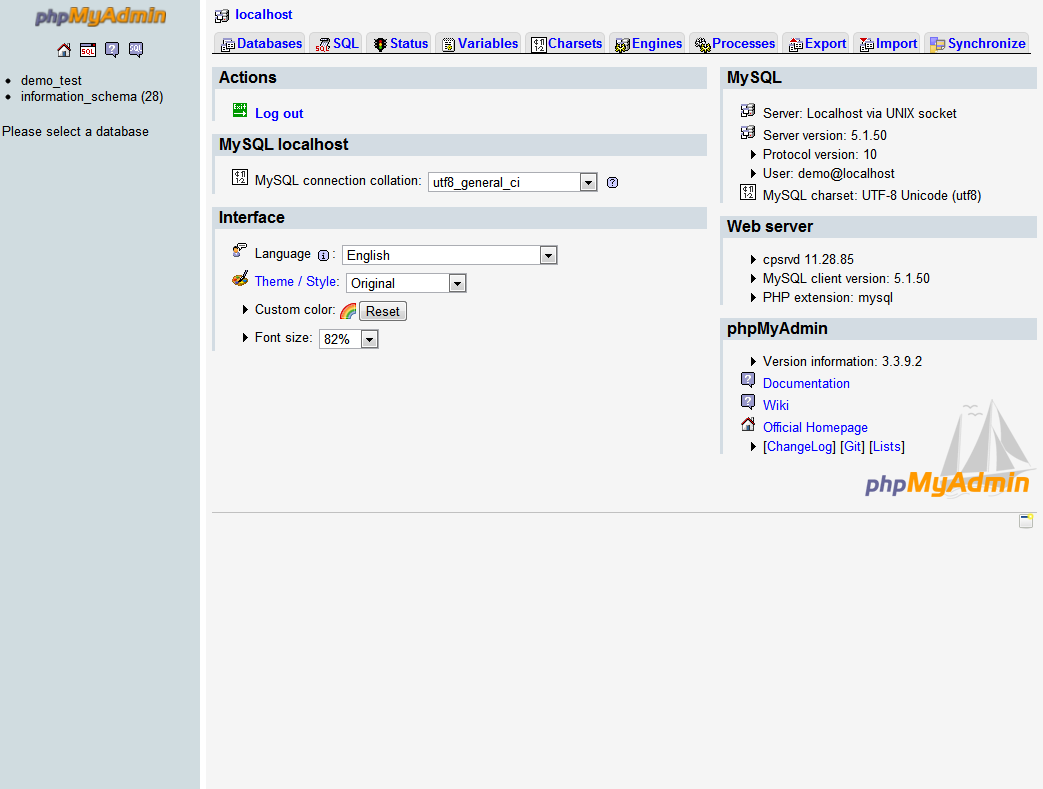Click the info icon next to Language

(323, 255)
